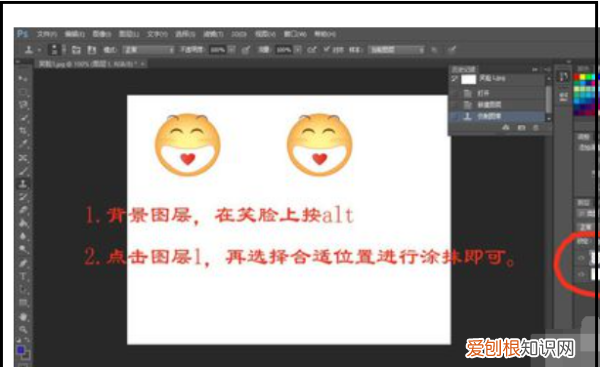Open the Window menu
The height and width of the screenshot is (367, 600).
(x=295, y=34)
